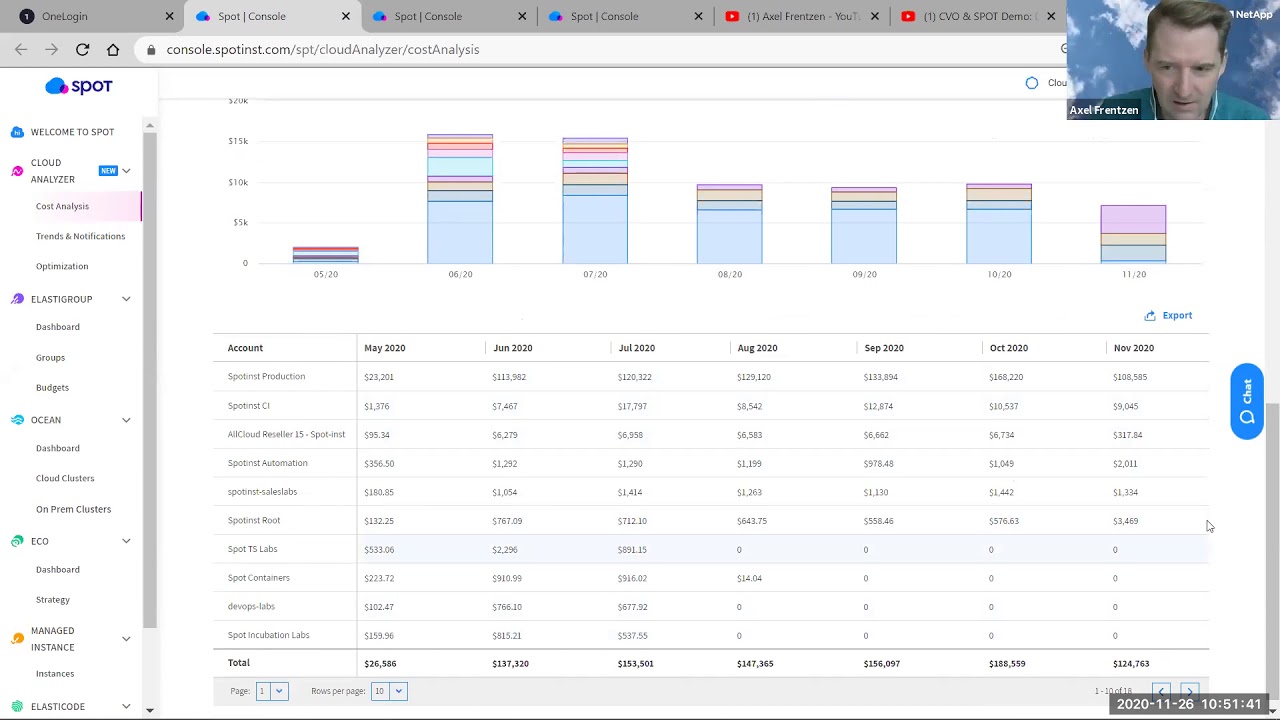Go to the next table page arrow
Viewport: 1280px width, 720px height.
[x=1189, y=691]
